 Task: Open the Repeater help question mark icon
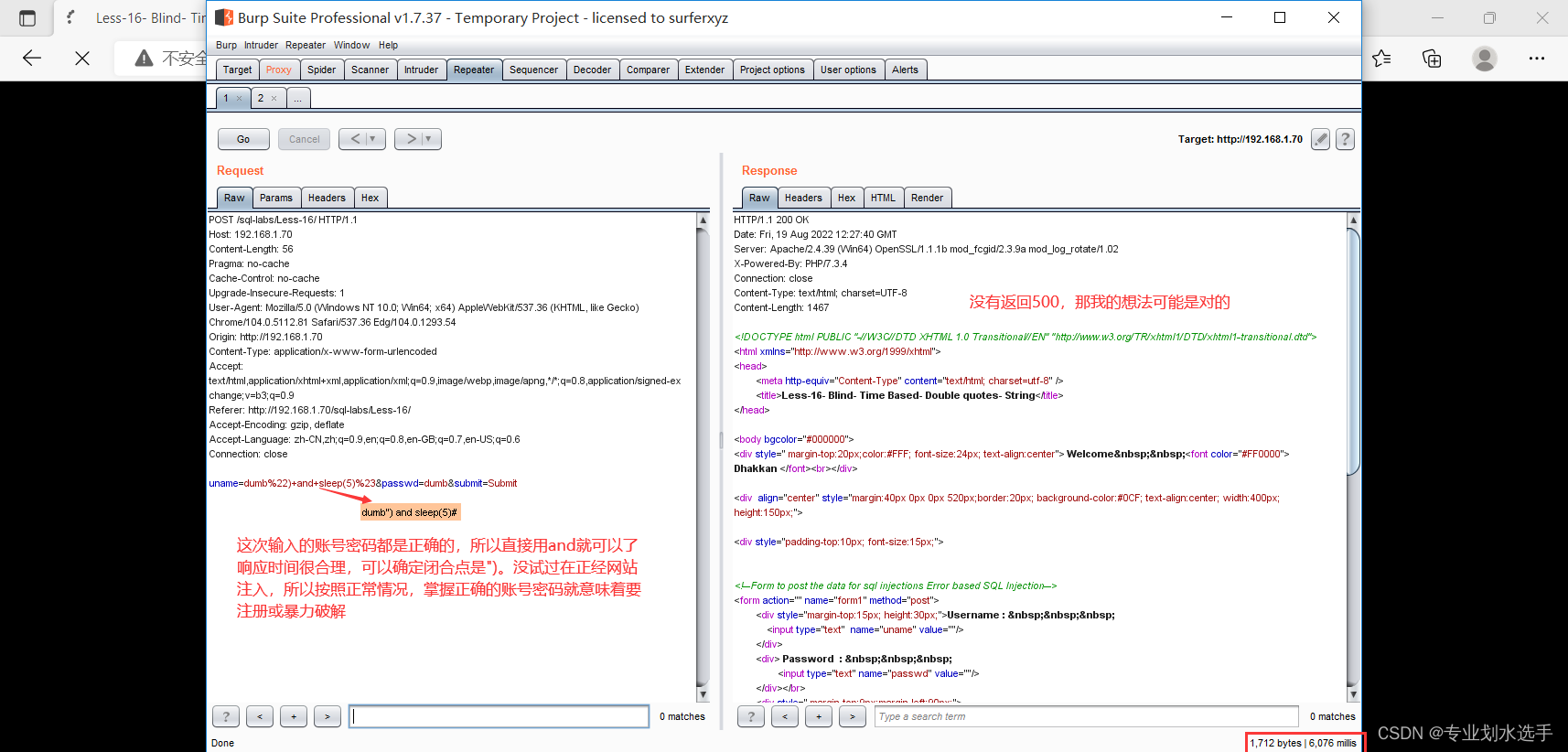(x=1345, y=139)
